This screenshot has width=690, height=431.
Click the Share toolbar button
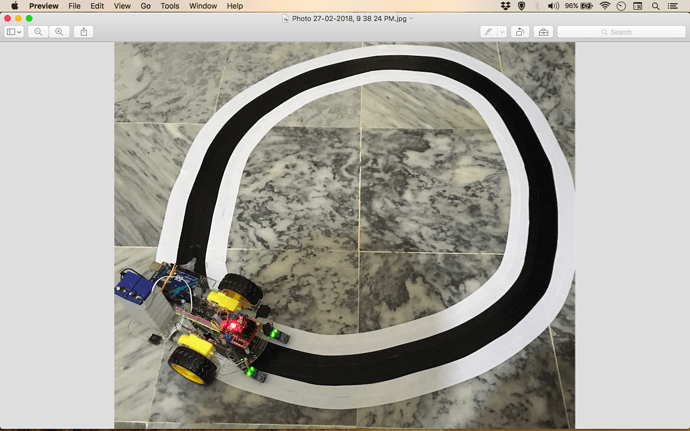(x=84, y=32)
